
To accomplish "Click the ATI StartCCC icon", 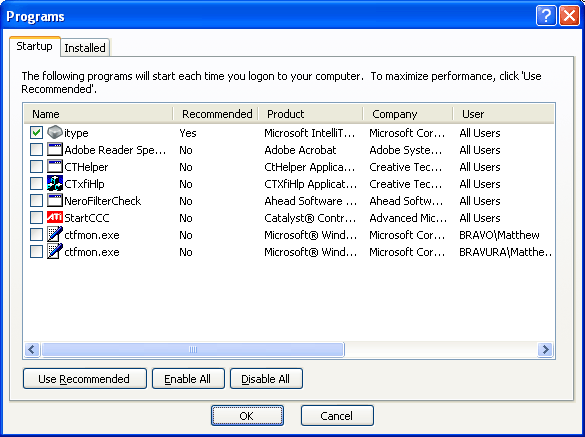I will click(x=55, y=218).
